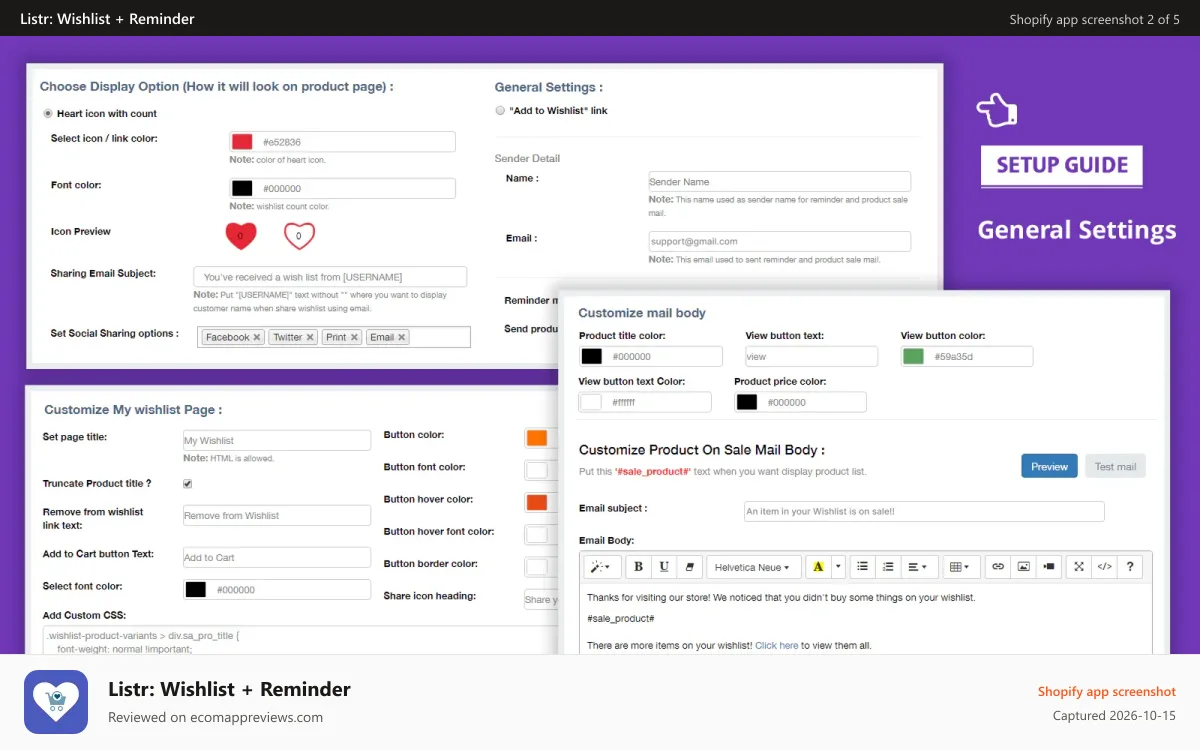Pick the Select font color black swatch
The width and height of the screenshot is (1200, 750).
pyautogui.click(x=196, y=590)
